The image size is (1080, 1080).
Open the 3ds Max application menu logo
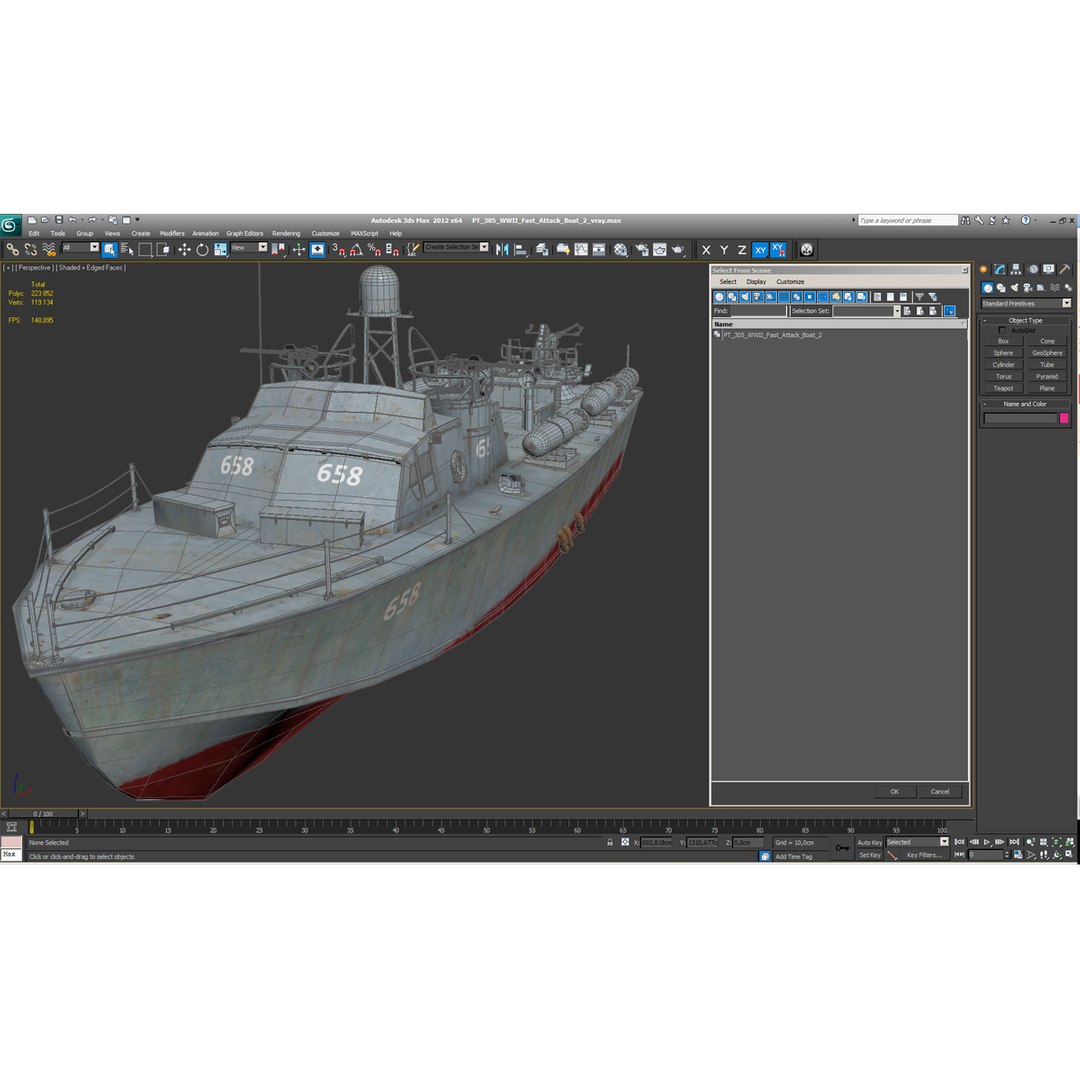click(10, 225)
